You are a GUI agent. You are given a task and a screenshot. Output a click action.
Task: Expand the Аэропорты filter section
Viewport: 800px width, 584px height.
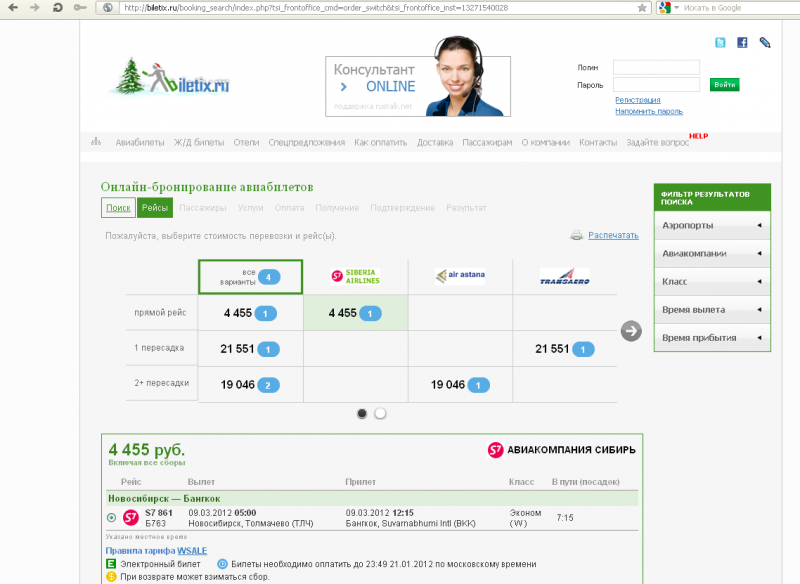712,225
